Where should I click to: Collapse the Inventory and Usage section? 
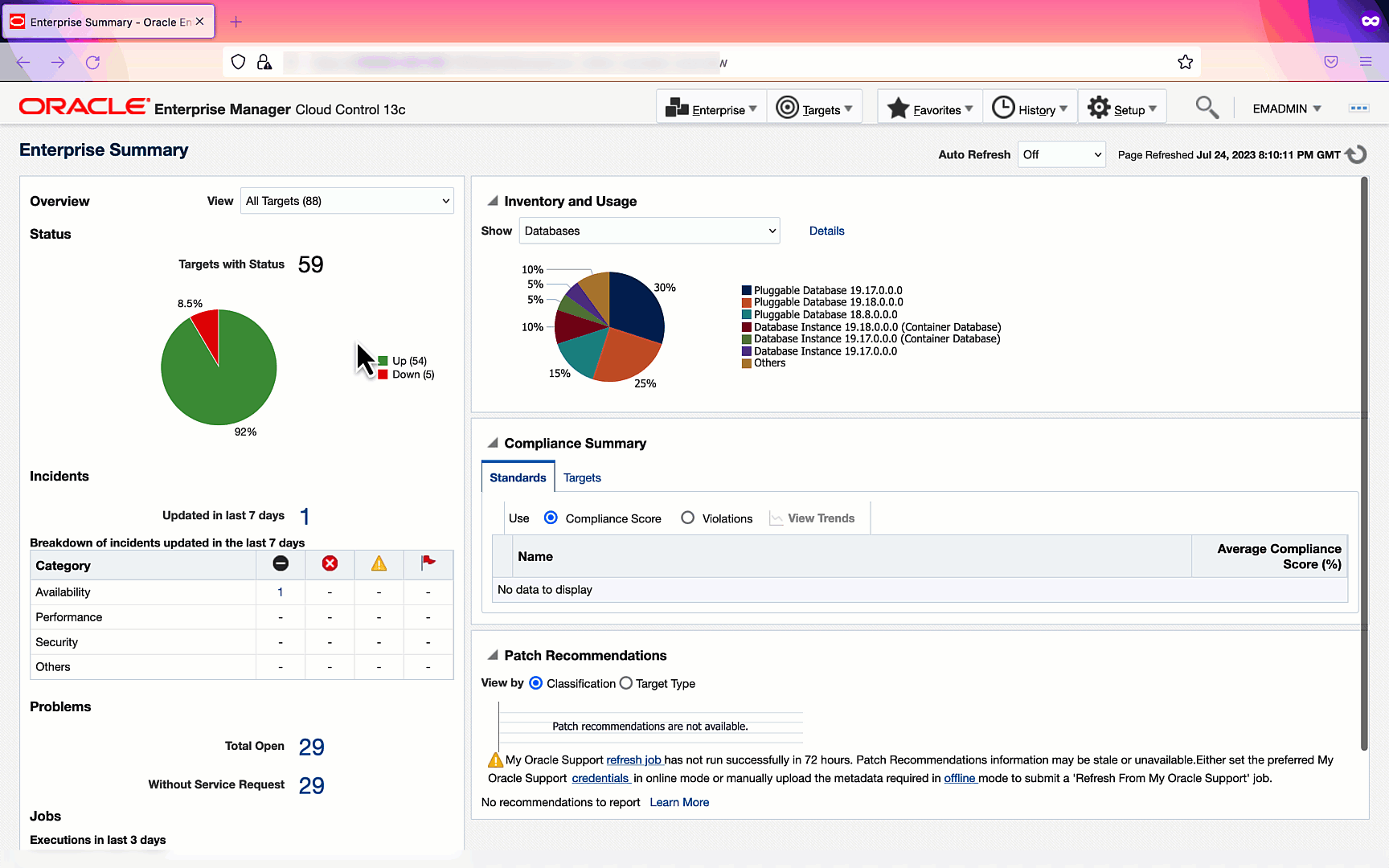[x=493, y=201]
